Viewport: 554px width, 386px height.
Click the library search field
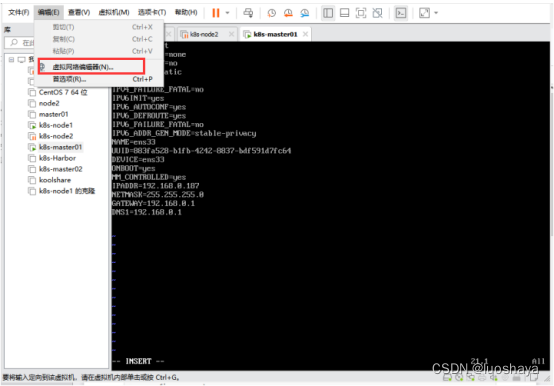click(x=20, y=43)
